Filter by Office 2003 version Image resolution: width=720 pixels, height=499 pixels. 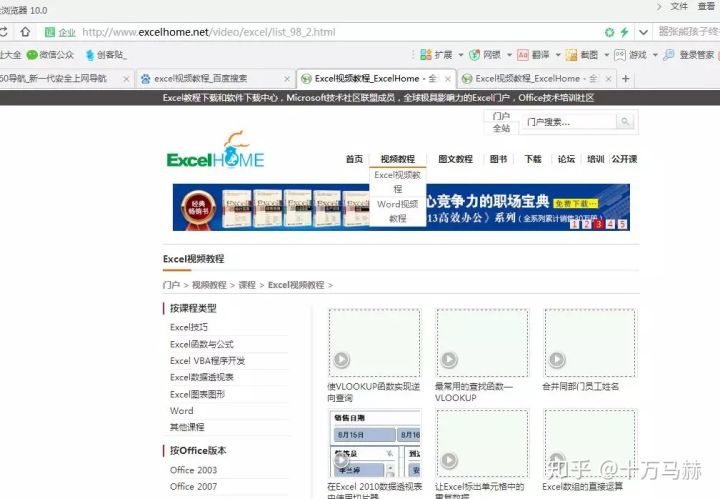[x=193, y=470]
